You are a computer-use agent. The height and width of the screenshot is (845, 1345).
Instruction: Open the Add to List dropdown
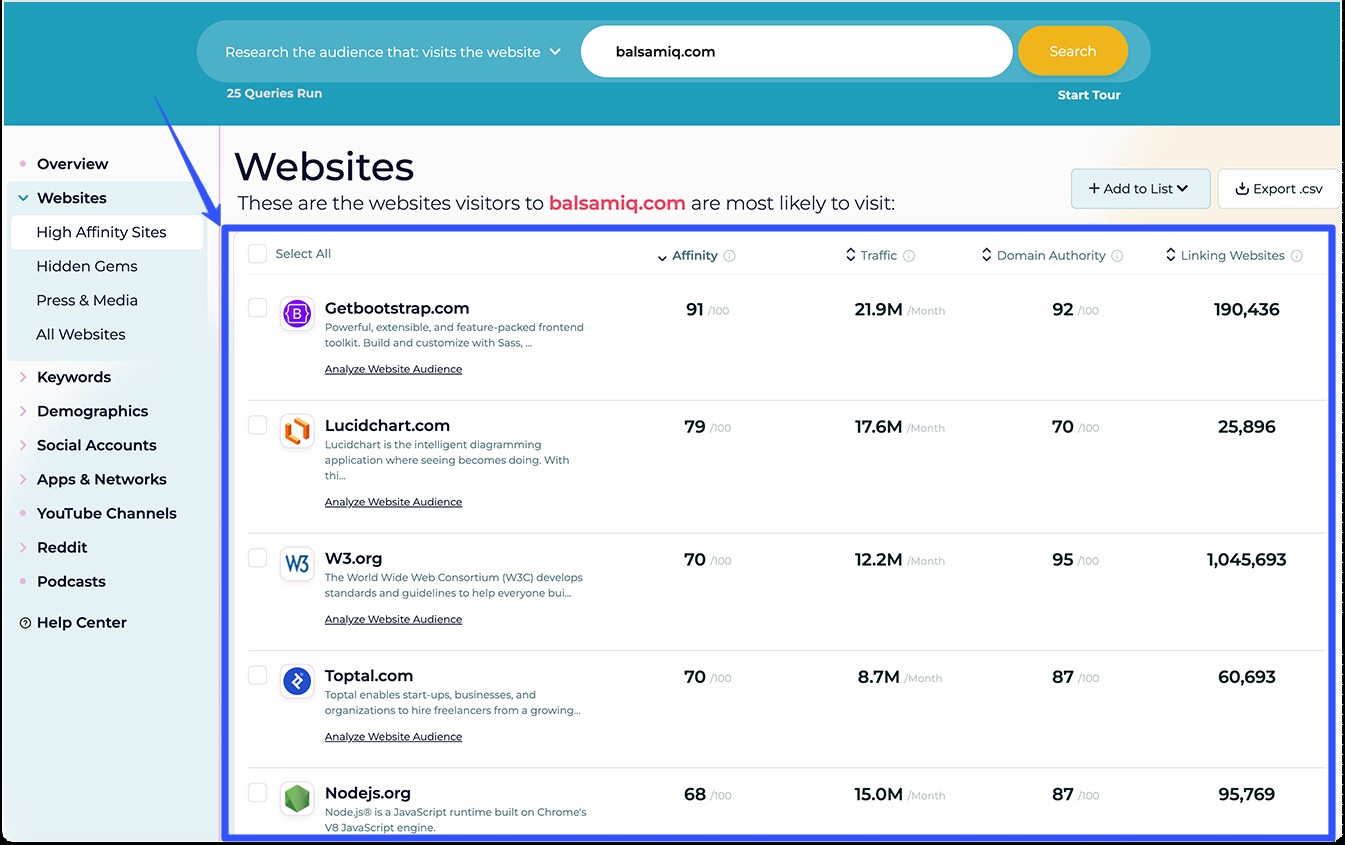point(1140,188)
